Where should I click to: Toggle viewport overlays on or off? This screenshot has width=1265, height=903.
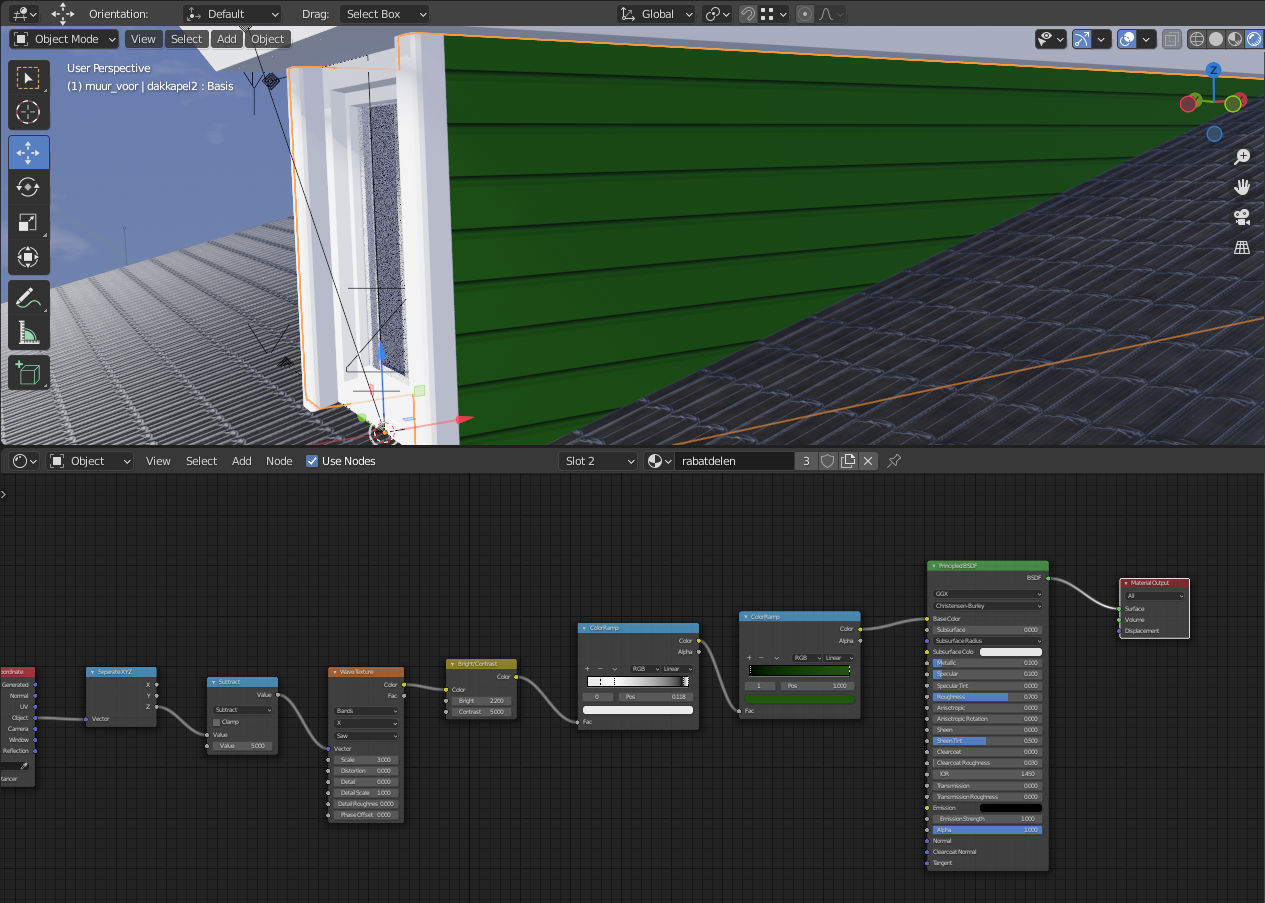pos(1126,39)
